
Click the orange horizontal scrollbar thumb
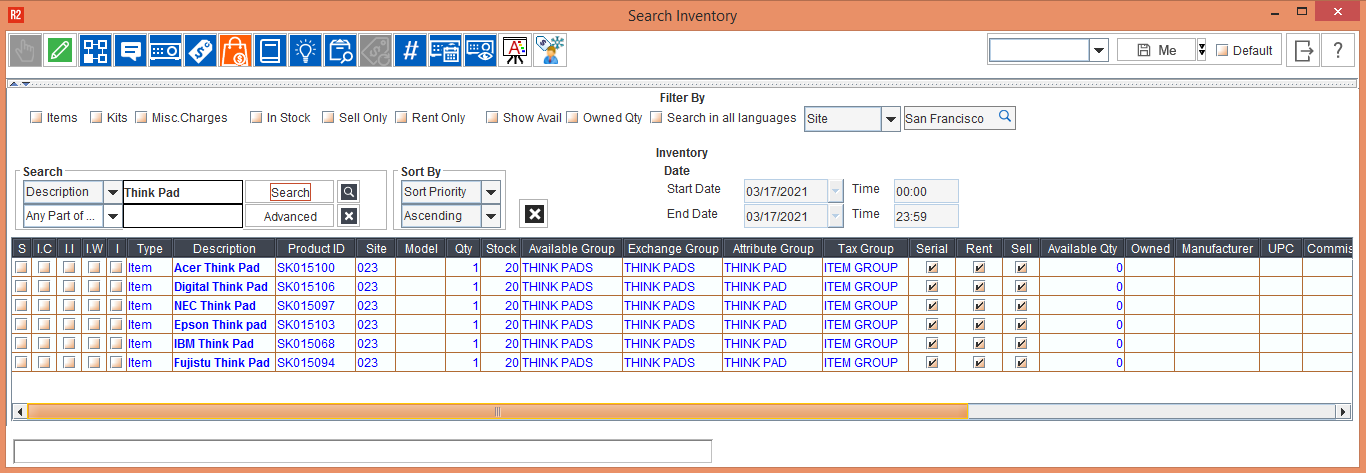click(x=497, y=411)
